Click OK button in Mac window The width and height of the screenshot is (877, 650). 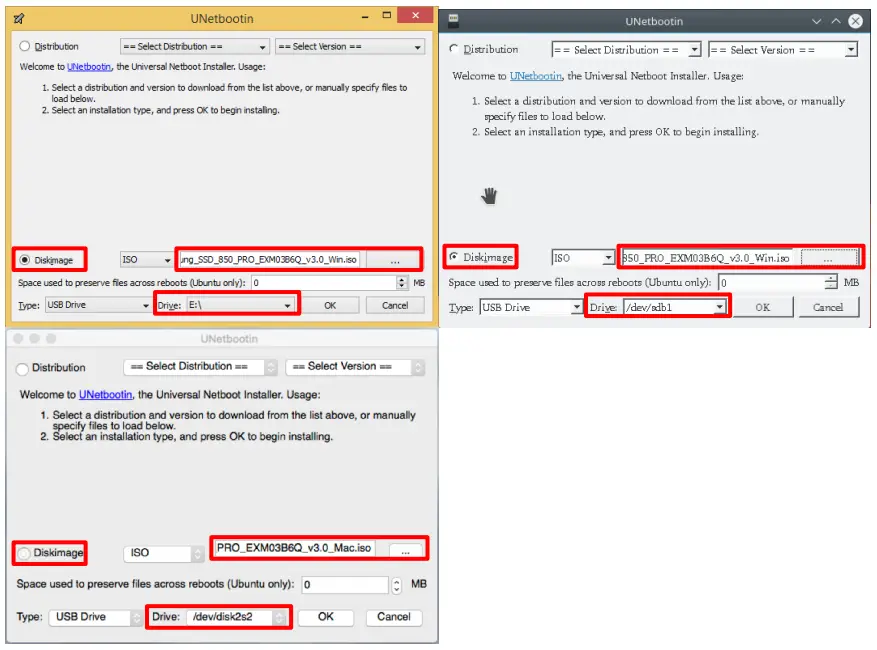pos(326,617)
